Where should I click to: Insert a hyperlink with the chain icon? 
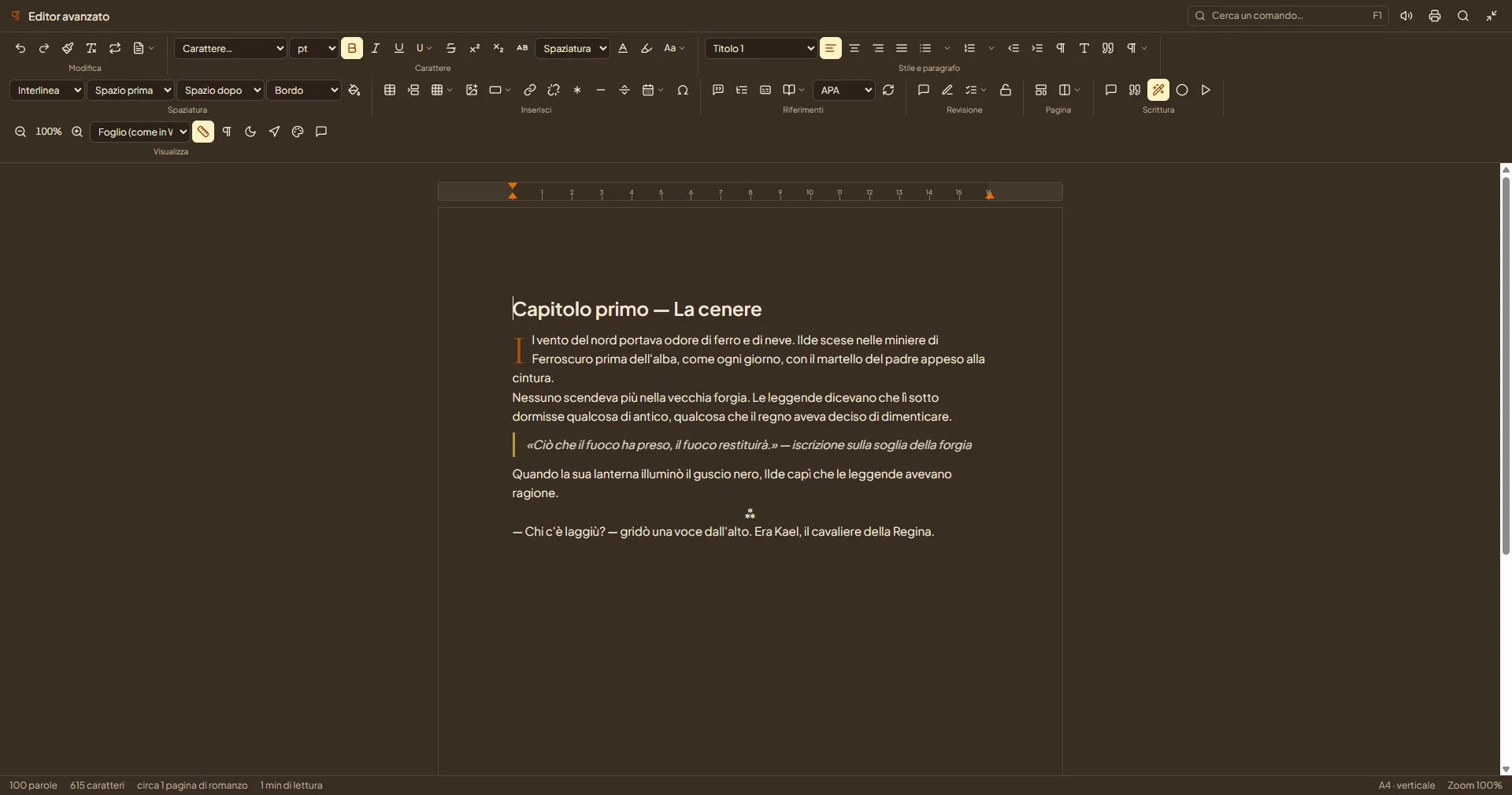(x=530, y=90)
